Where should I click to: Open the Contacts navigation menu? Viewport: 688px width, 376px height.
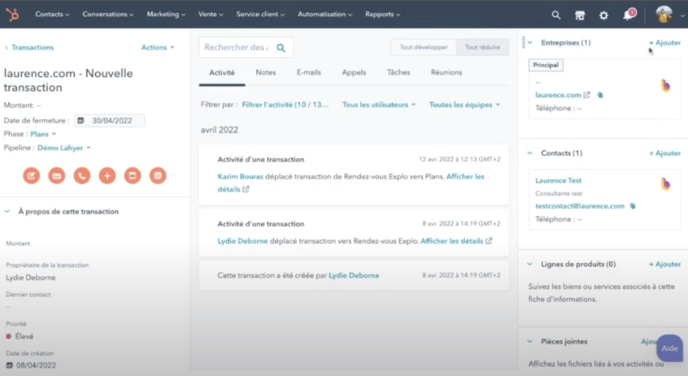coord(52,14)
